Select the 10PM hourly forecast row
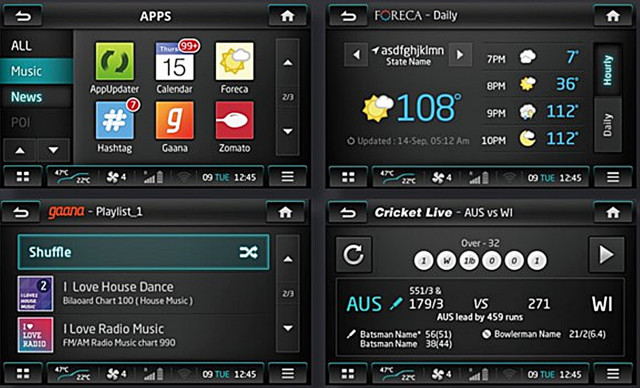This screenshot has width=640, height=388. click(533, 139)
